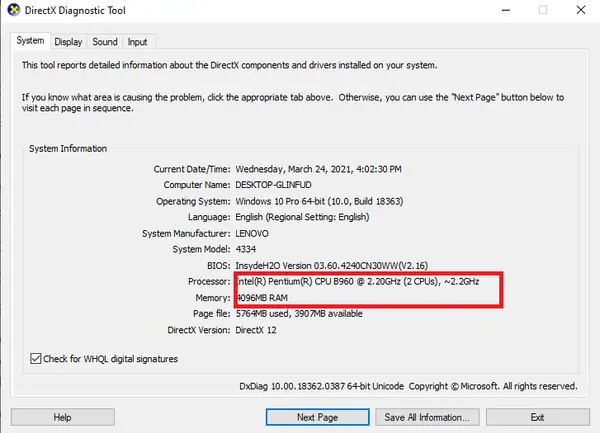Click the current date/time value

point(318,169)
